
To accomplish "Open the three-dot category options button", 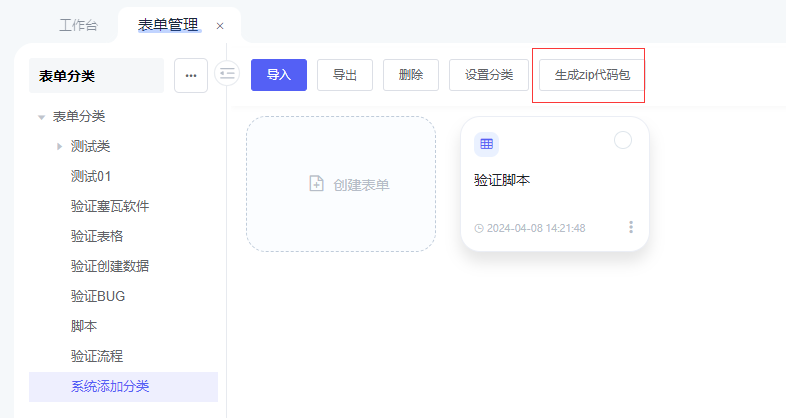I will click(191, 75).
